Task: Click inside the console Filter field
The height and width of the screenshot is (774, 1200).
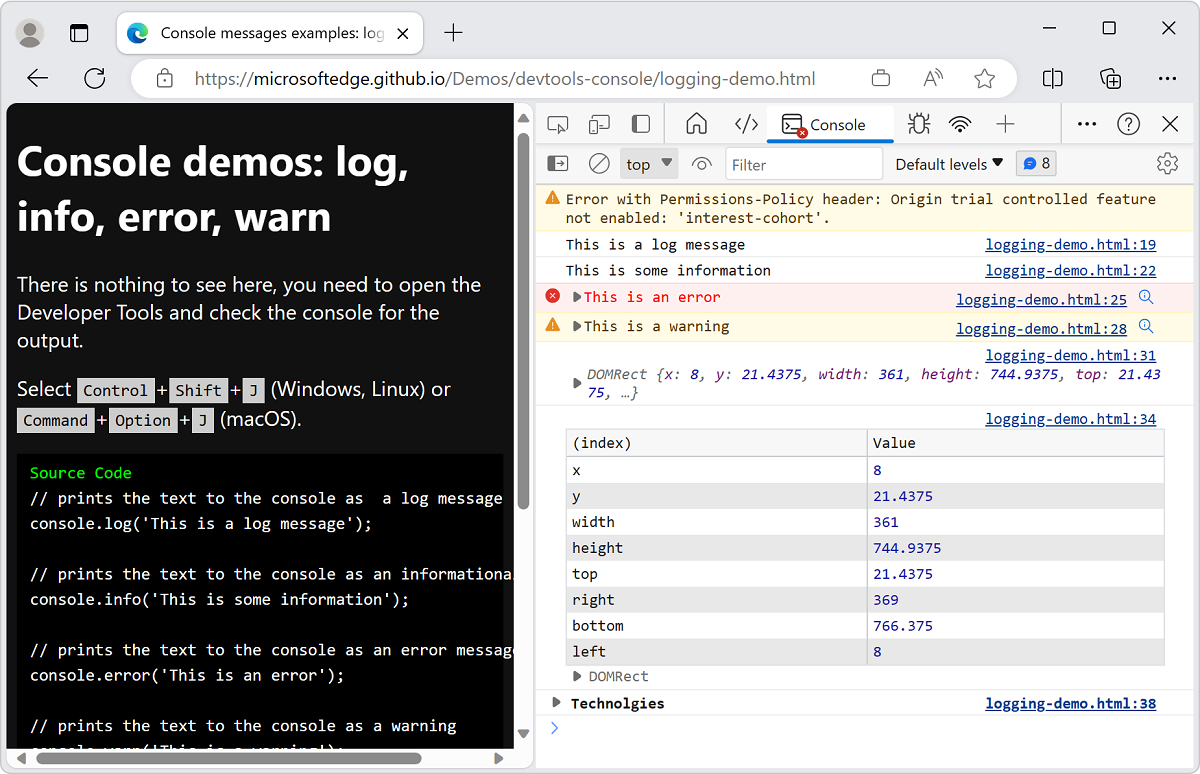Action: tap(804, 163)
